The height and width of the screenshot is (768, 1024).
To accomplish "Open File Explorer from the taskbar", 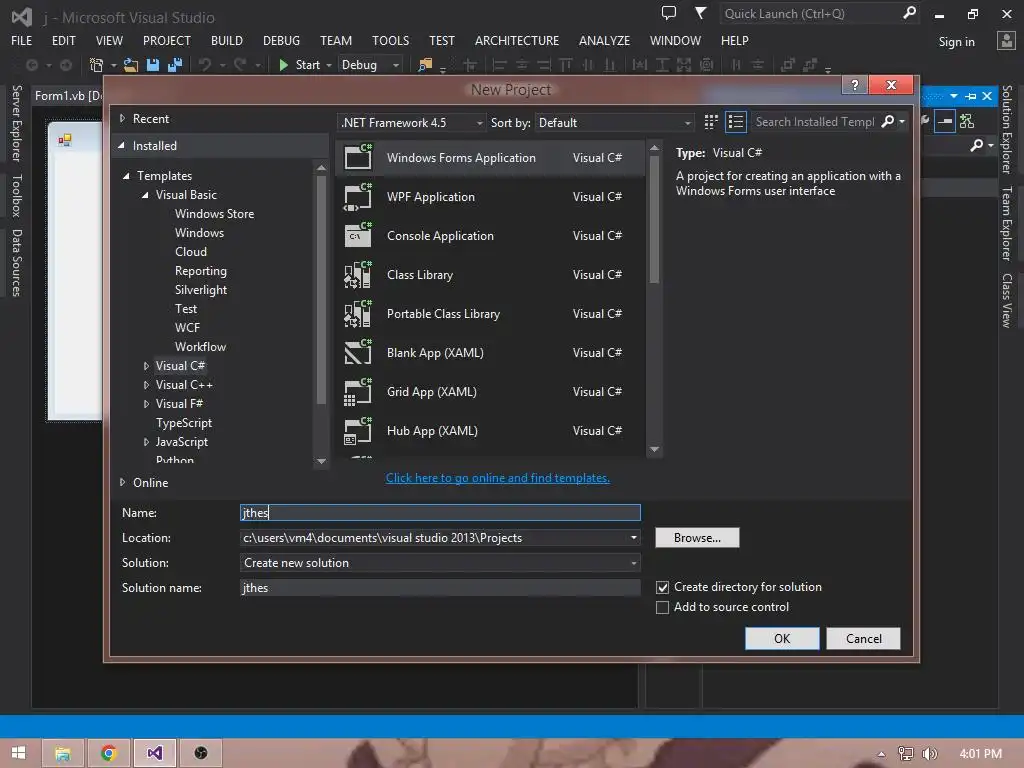I will 63,754.
